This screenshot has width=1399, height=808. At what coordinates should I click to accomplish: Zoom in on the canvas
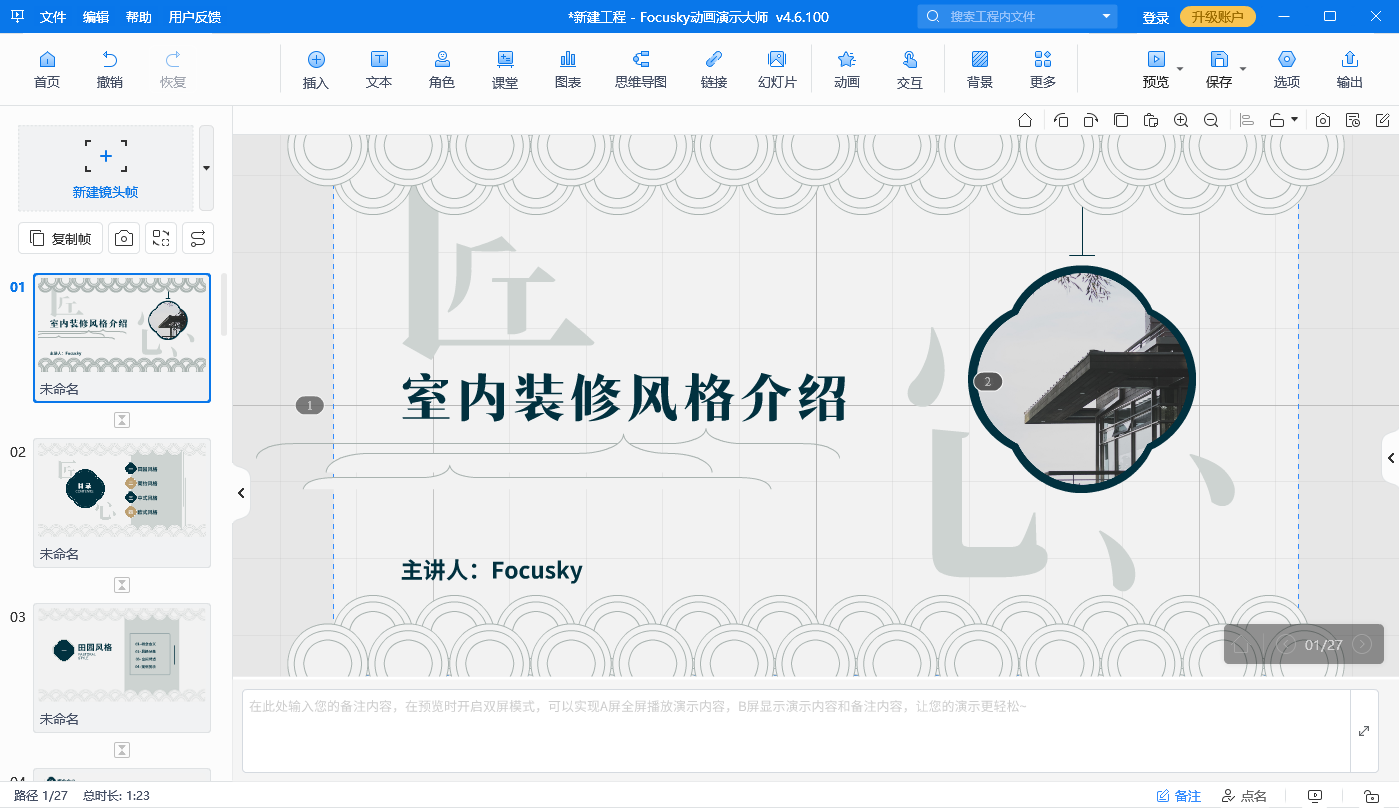(1181, 120)
